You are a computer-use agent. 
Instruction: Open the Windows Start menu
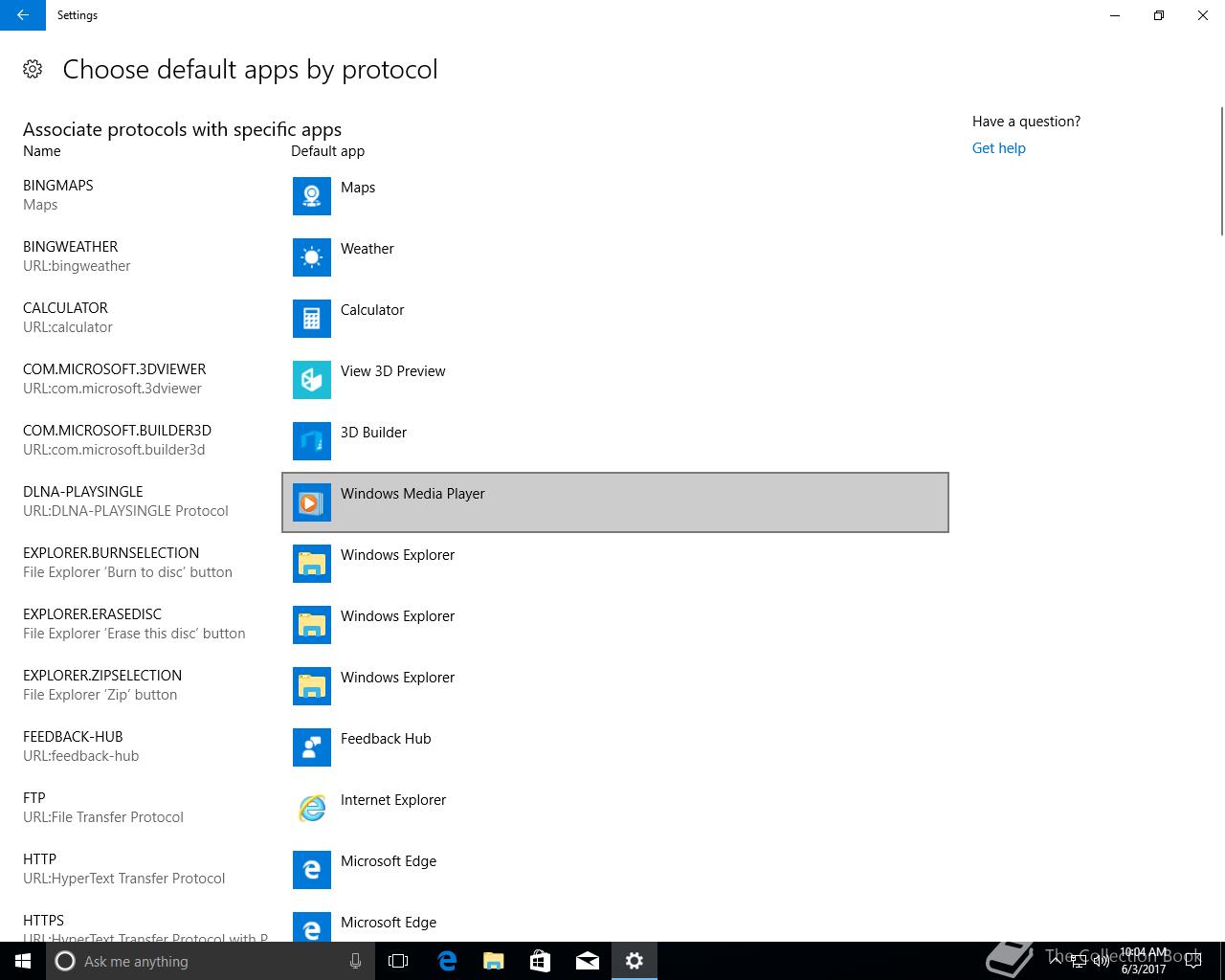tap(23, 961)
